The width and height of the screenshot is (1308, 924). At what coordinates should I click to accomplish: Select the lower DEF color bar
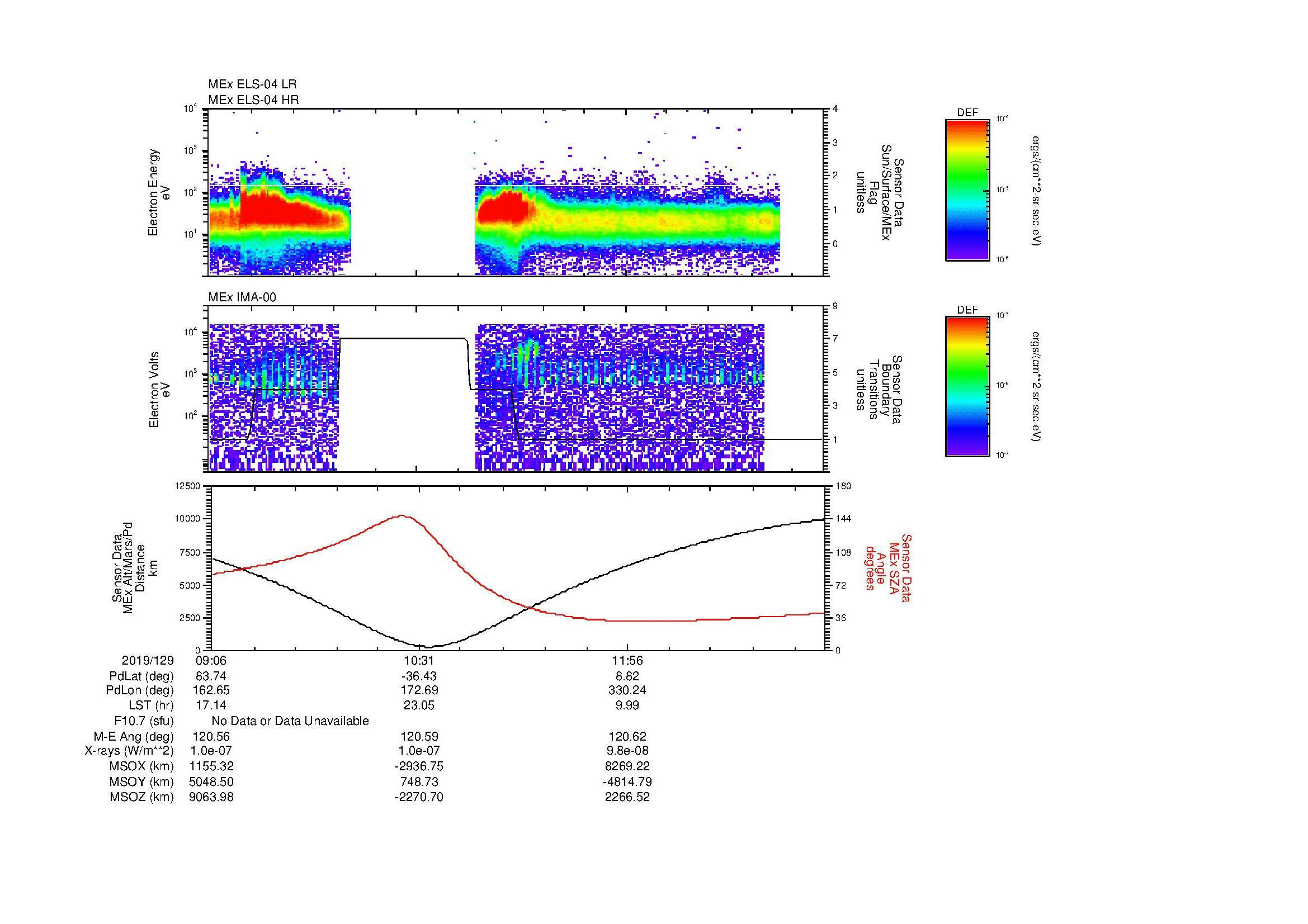[967, 387]
